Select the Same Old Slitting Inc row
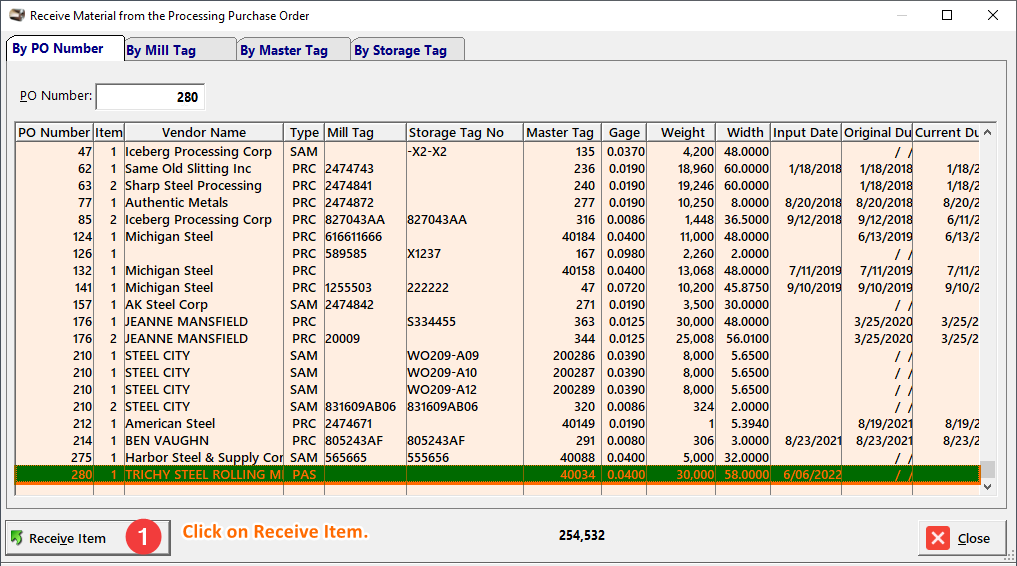Image resolution: width=1017 pixels, height=566 pixels. click(x=497, y=169)
